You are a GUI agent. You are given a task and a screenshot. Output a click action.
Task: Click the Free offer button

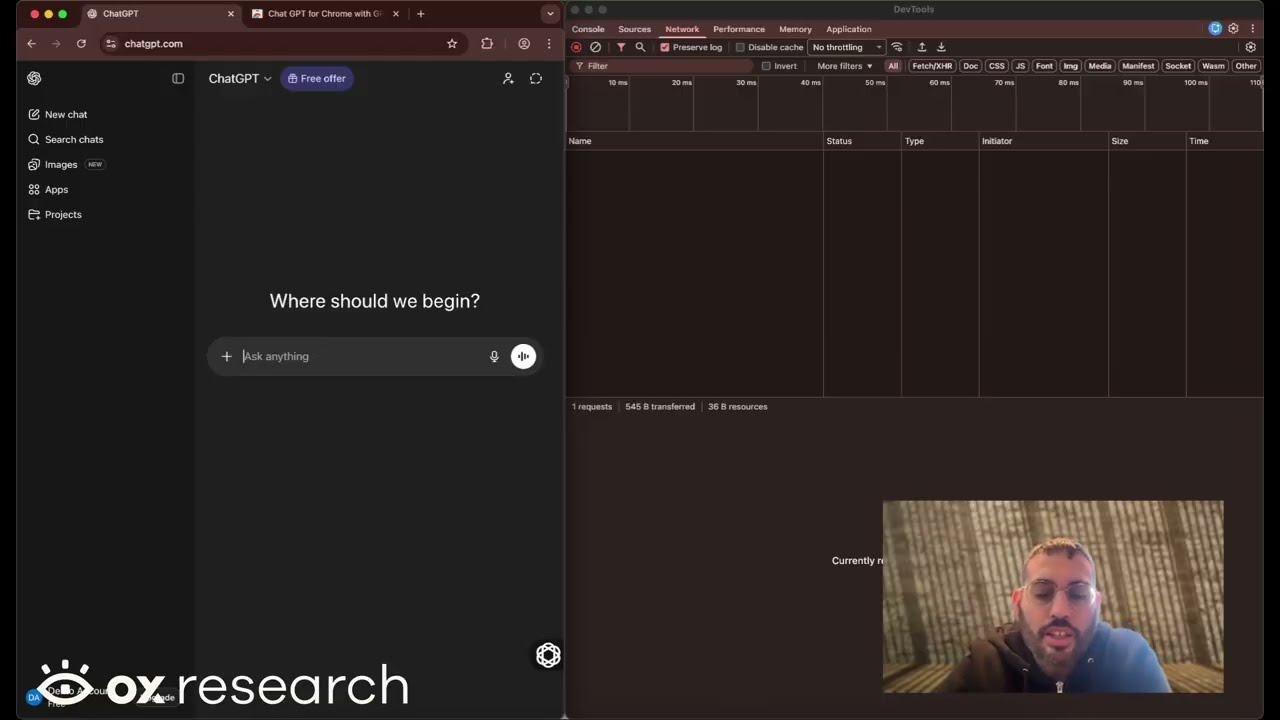point(316,78)
